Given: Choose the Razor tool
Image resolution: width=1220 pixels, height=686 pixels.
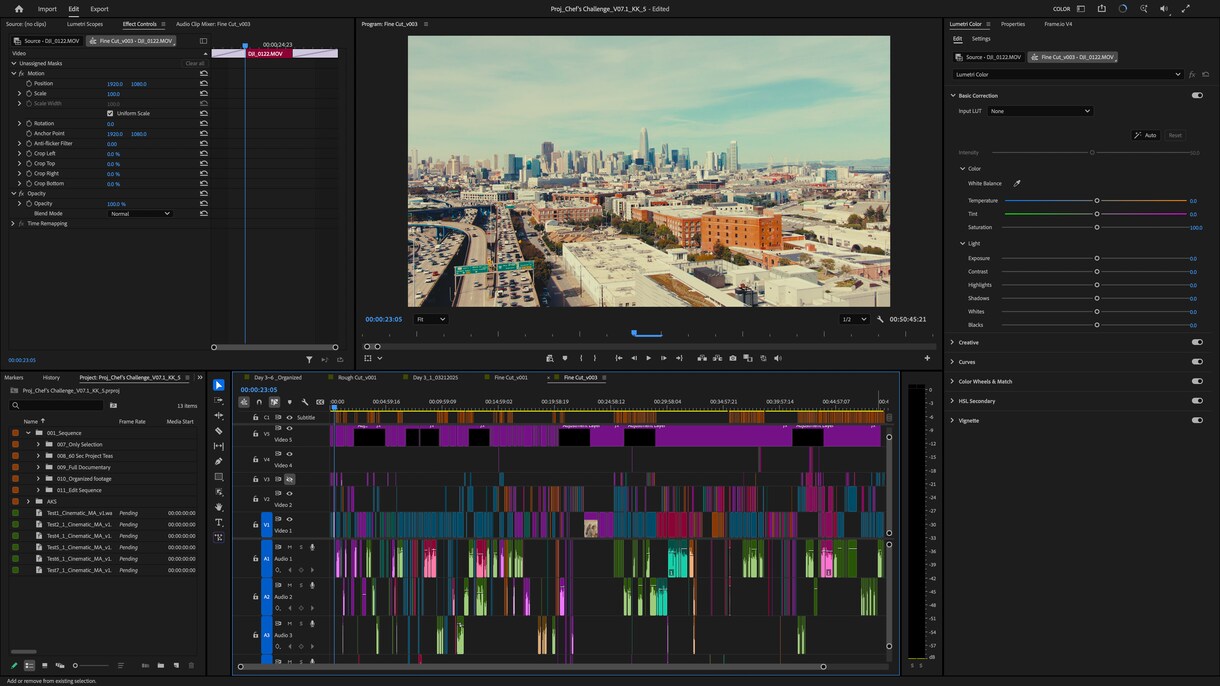Looking at the screenshot, I should point(219,431).
